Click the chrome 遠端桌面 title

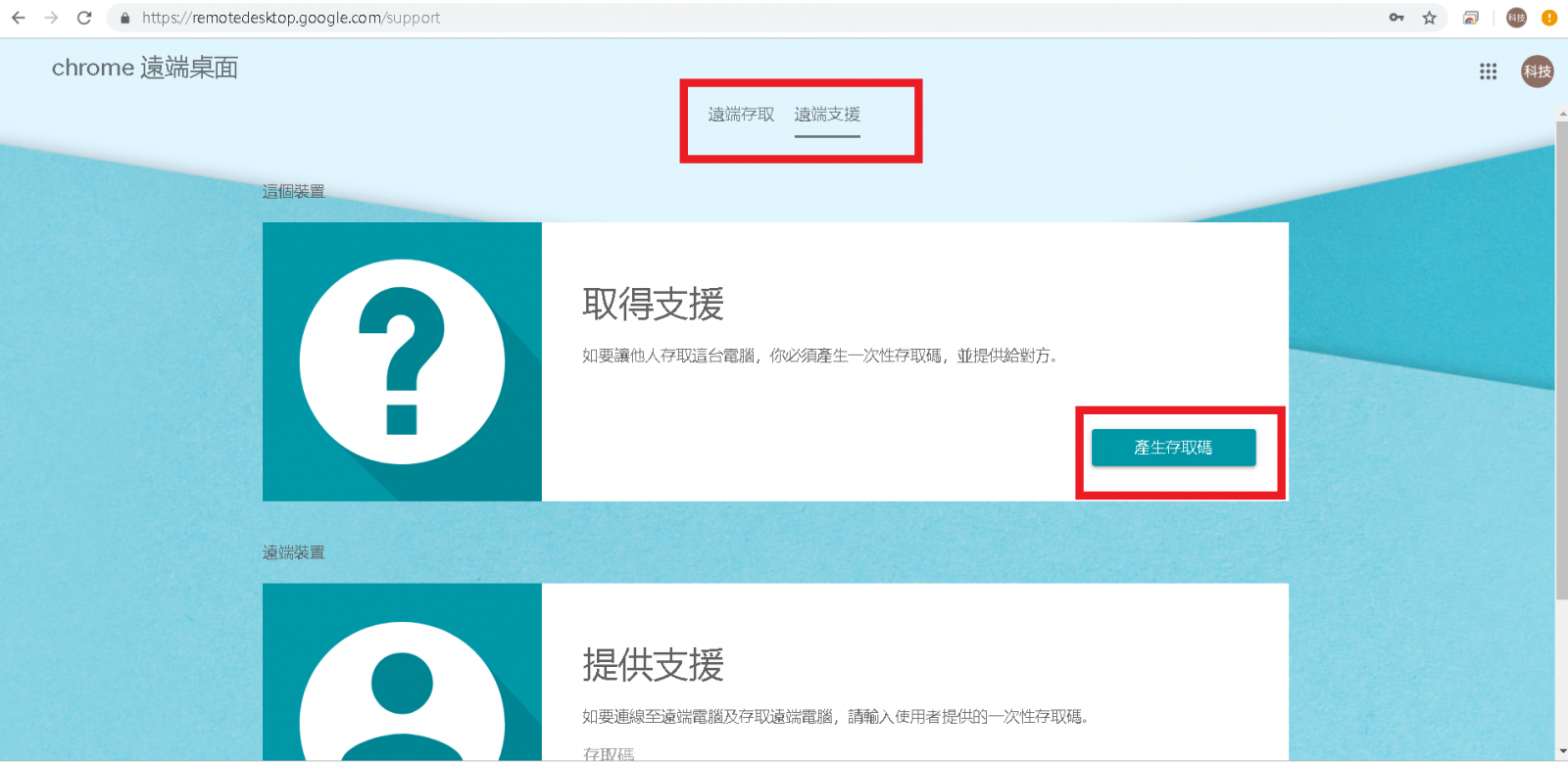(x=145, y=68)
